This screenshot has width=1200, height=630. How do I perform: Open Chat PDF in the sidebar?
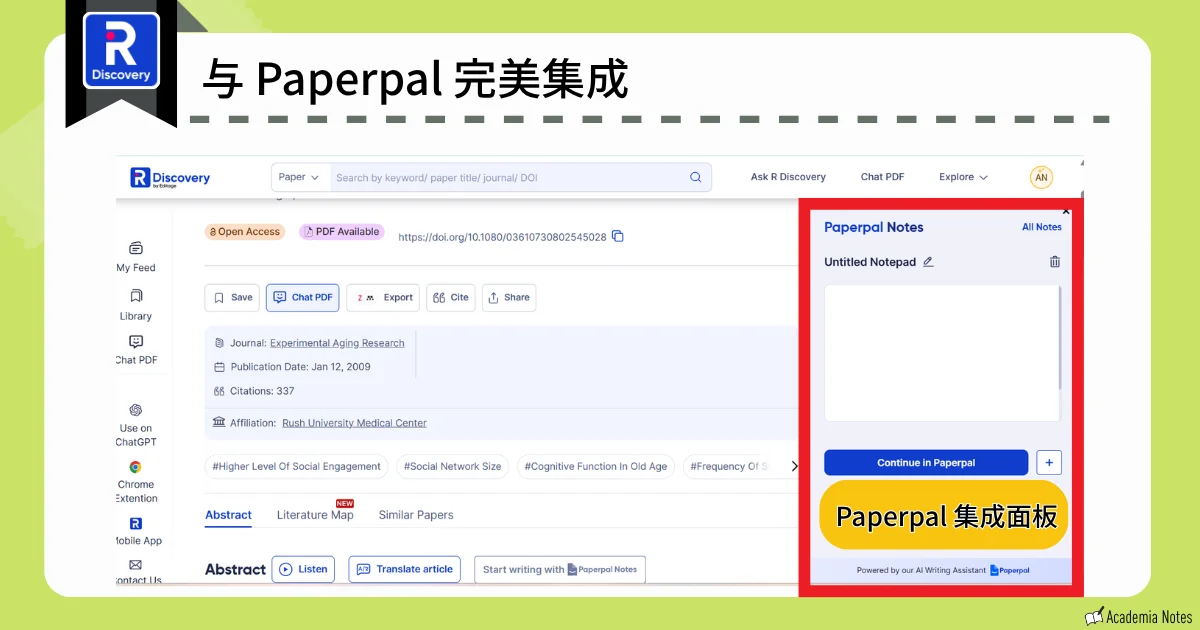(136, 350)
